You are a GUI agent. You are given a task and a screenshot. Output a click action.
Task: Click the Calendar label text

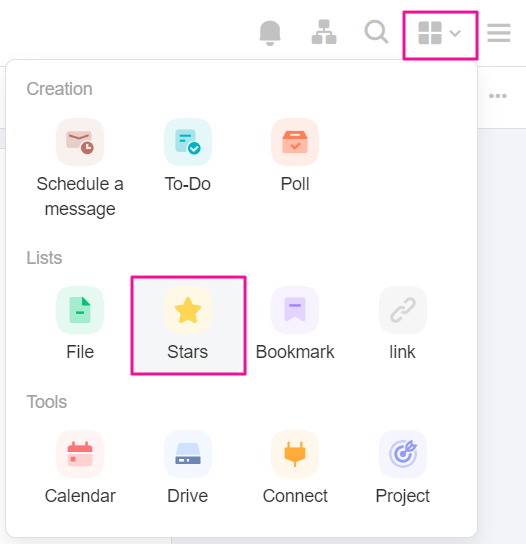pyautogui.click(x=80, y=496)
